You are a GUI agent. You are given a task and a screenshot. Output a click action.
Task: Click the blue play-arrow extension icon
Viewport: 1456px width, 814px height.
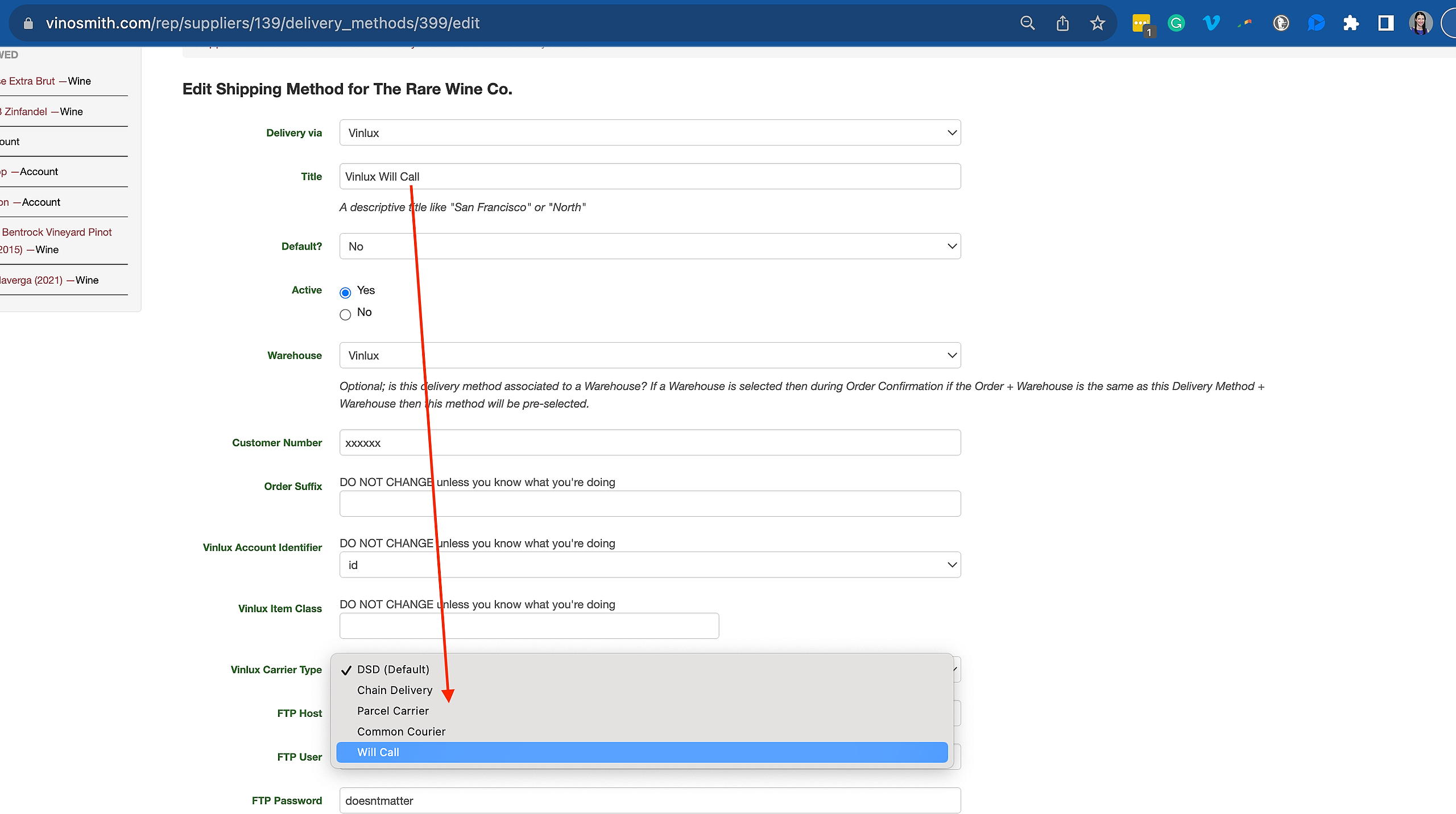(x=1316, y=23)
